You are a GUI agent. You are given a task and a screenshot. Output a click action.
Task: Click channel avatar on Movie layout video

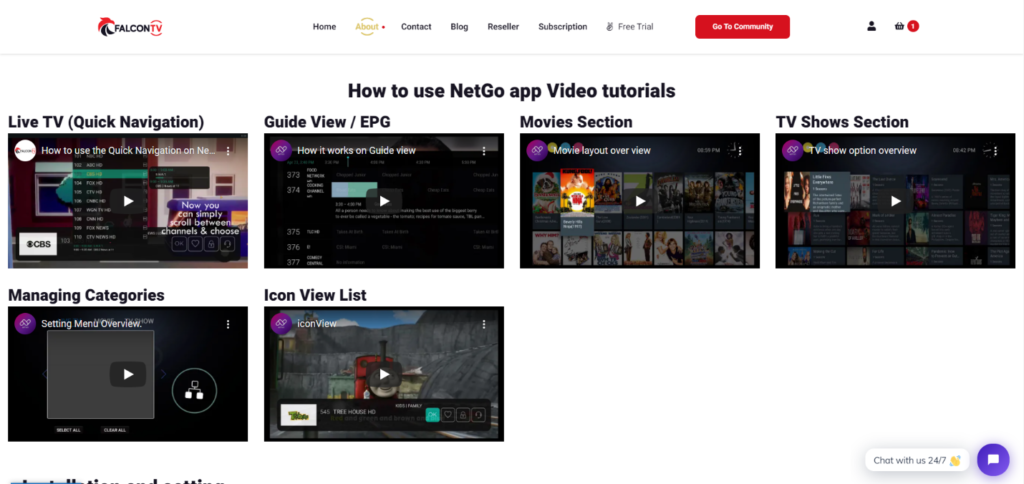tap(537, 150)
